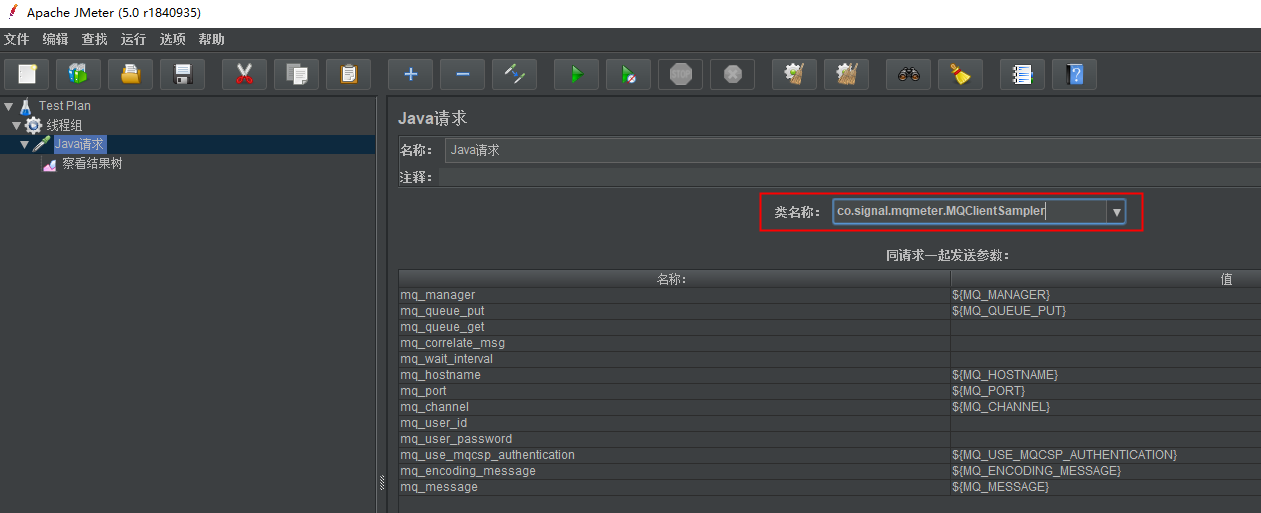Select Test Plan in the tree
Screen dimensions: 1261x513
pos(65,106)
